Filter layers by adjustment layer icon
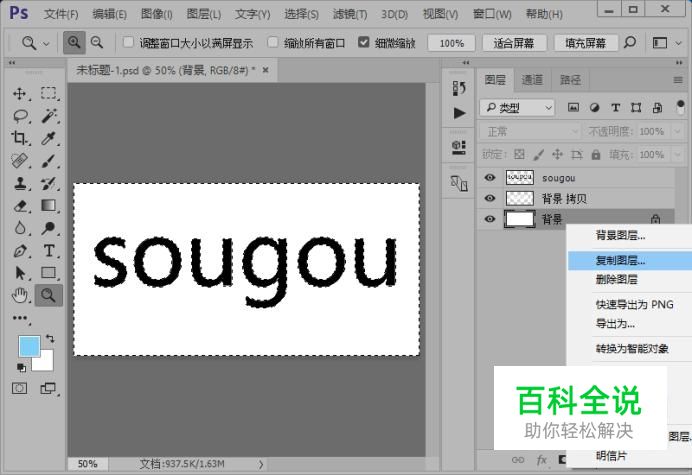The width and height of the screenshot is (692, 475). point(594,107)
